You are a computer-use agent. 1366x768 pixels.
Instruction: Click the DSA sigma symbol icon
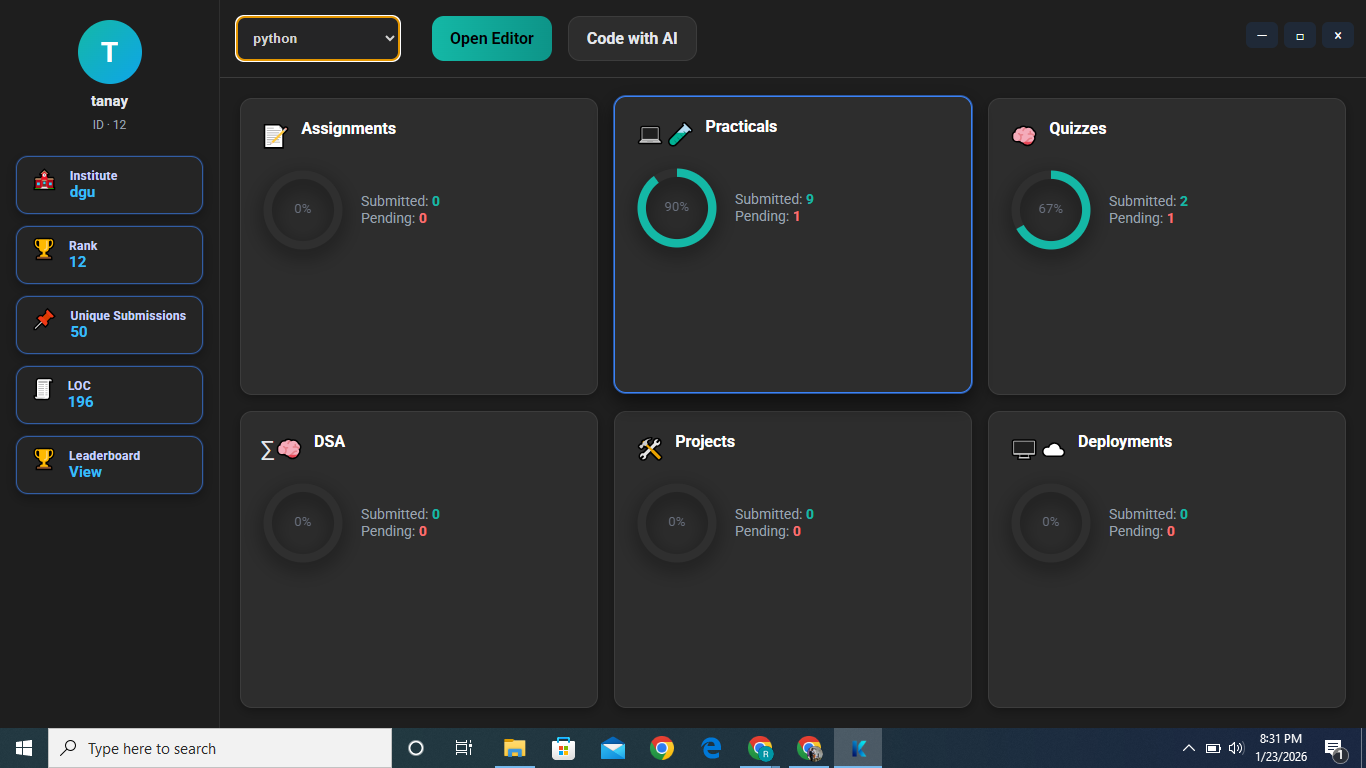point(267,450)
